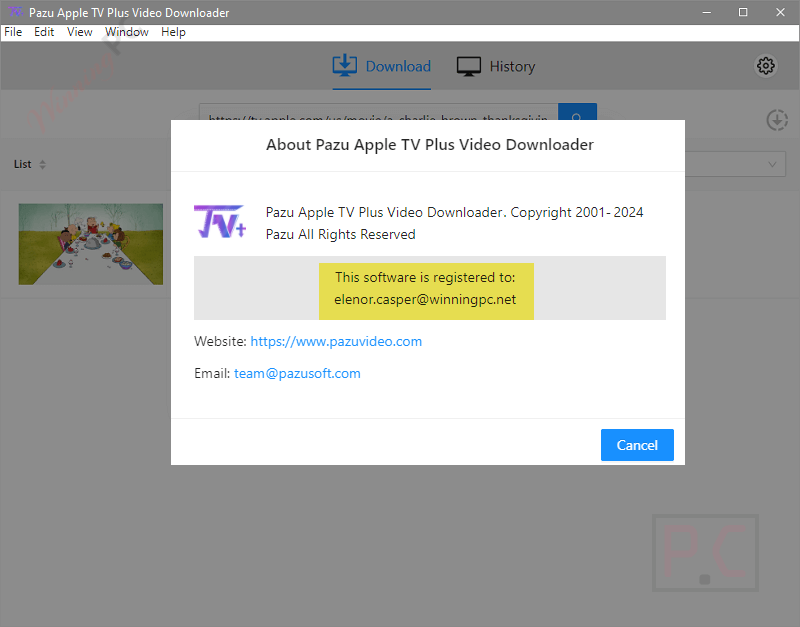The height and width of the screenshot is (627, 800).
Task: Click the About dialog title text
Action: point(430,145)
